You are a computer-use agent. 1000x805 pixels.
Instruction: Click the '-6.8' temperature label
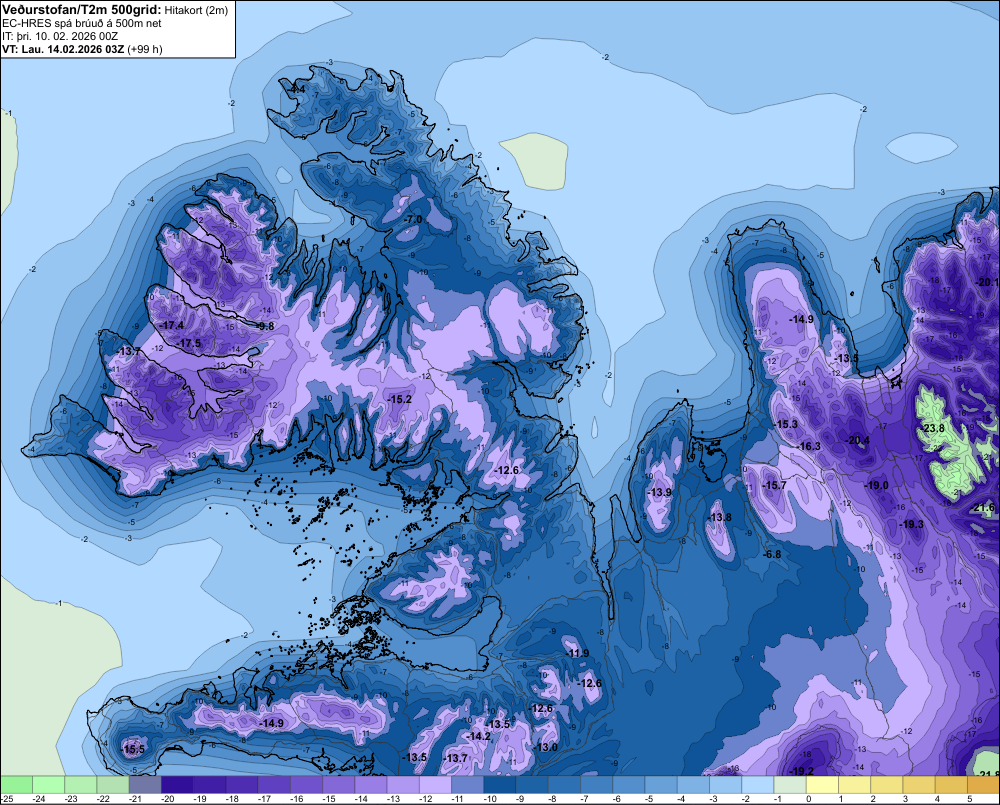771,554
